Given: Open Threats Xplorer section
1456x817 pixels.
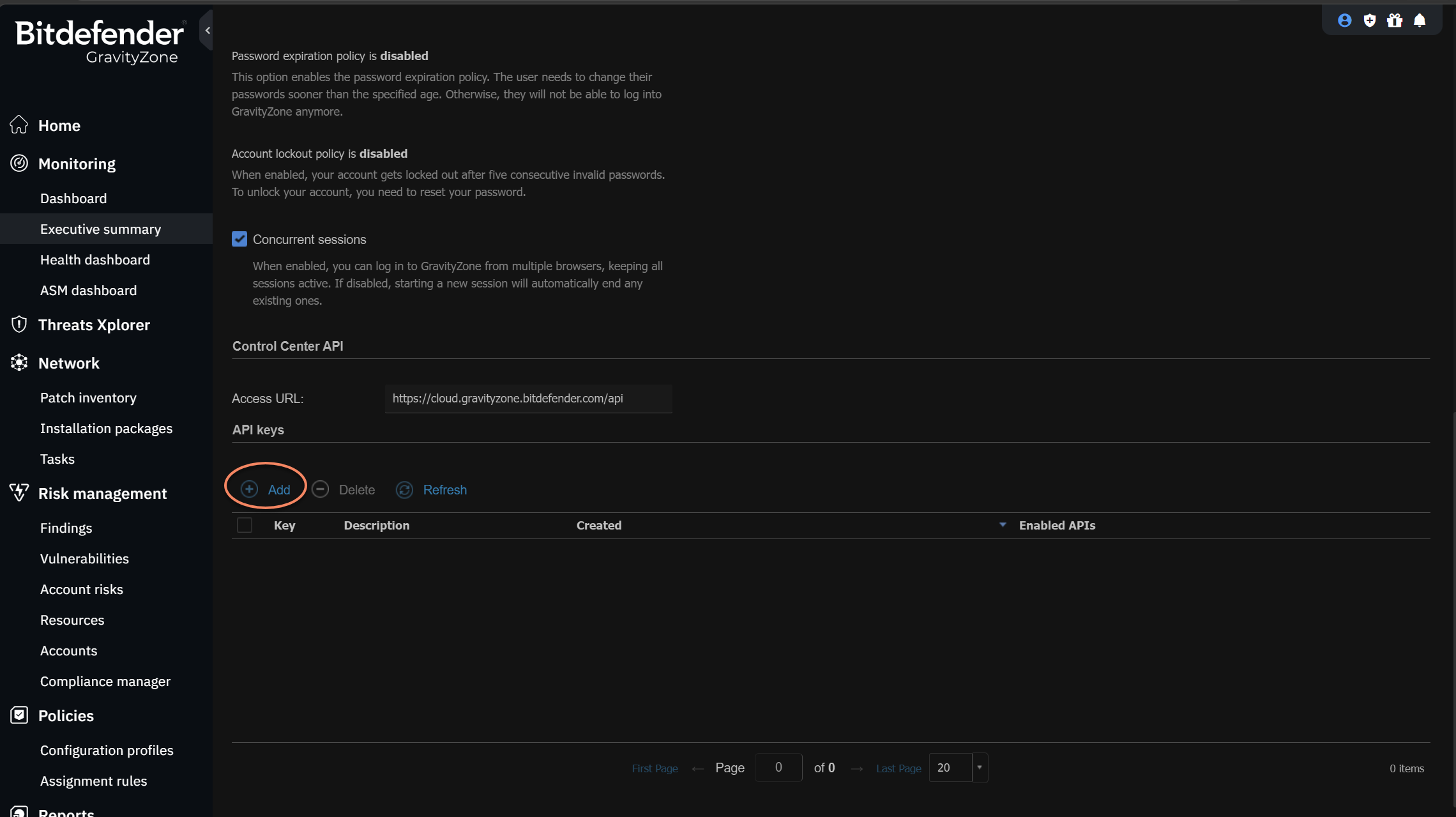Looking at the screenshot, I should coord(94,325).
